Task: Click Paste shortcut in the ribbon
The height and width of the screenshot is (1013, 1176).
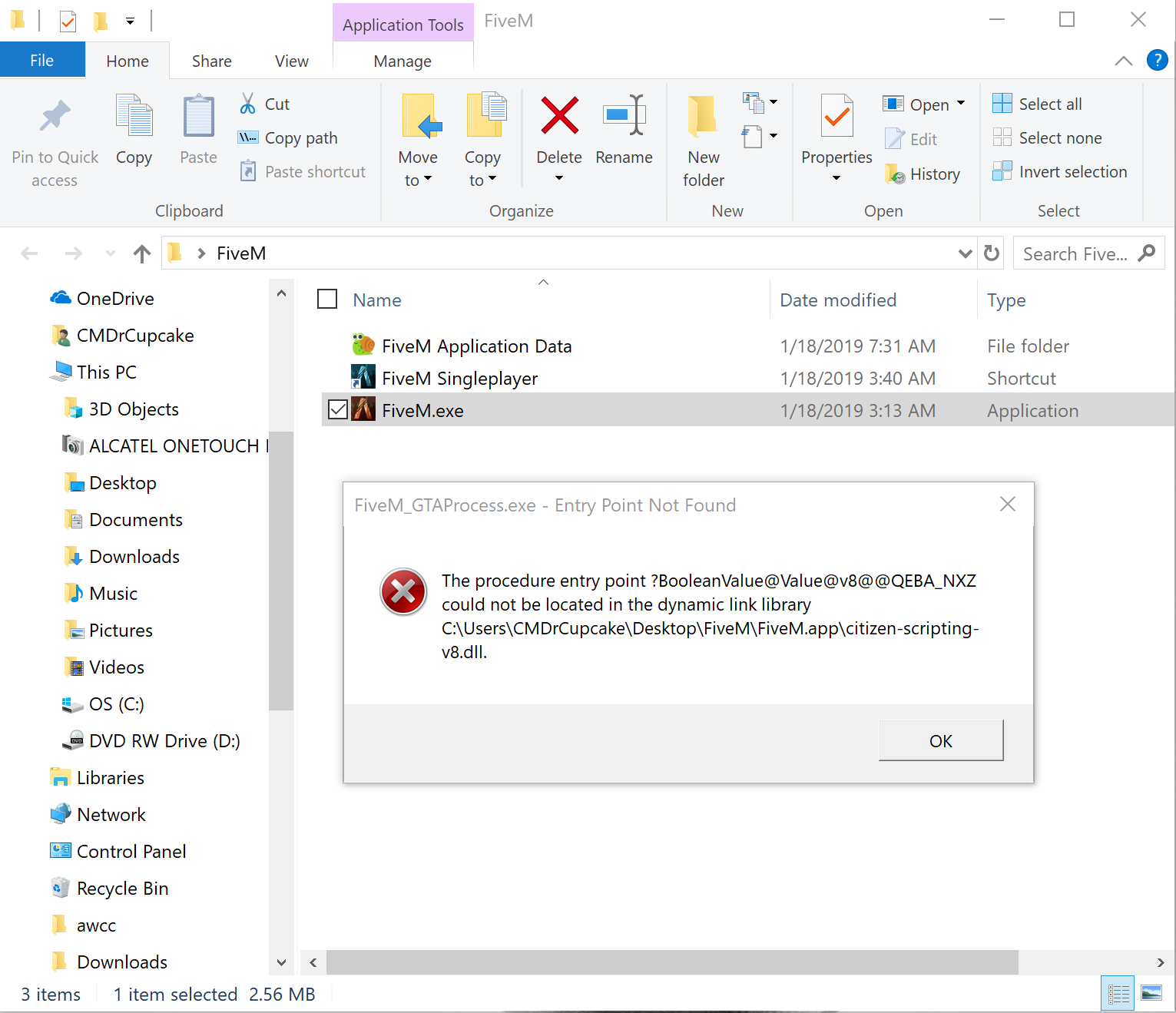Action: (303, 172)
